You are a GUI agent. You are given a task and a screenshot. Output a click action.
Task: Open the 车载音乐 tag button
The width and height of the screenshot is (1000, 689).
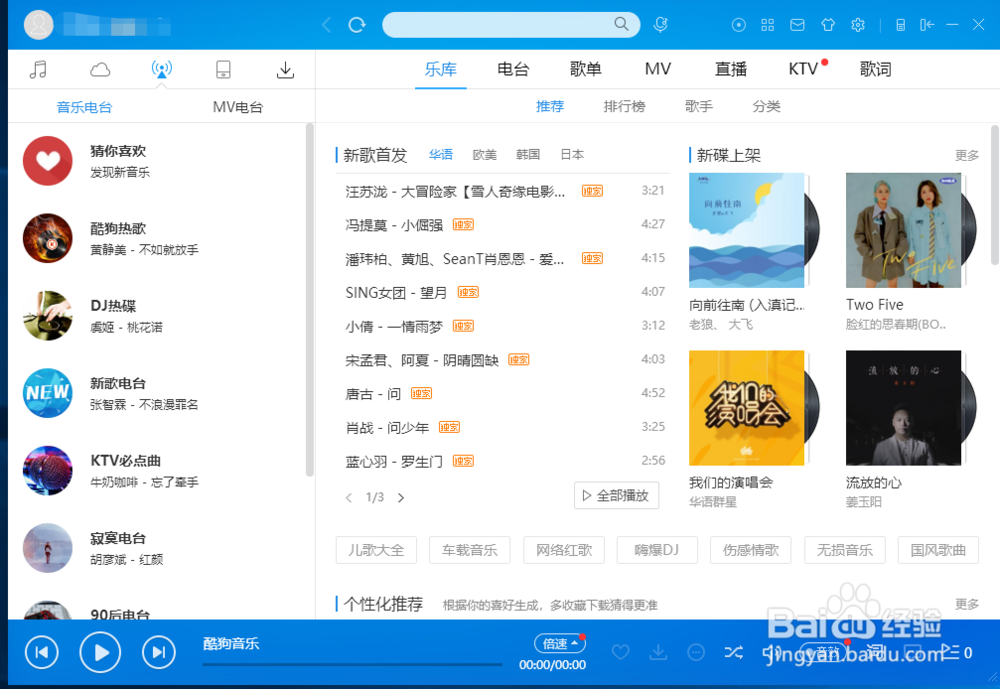click(469, 550)
